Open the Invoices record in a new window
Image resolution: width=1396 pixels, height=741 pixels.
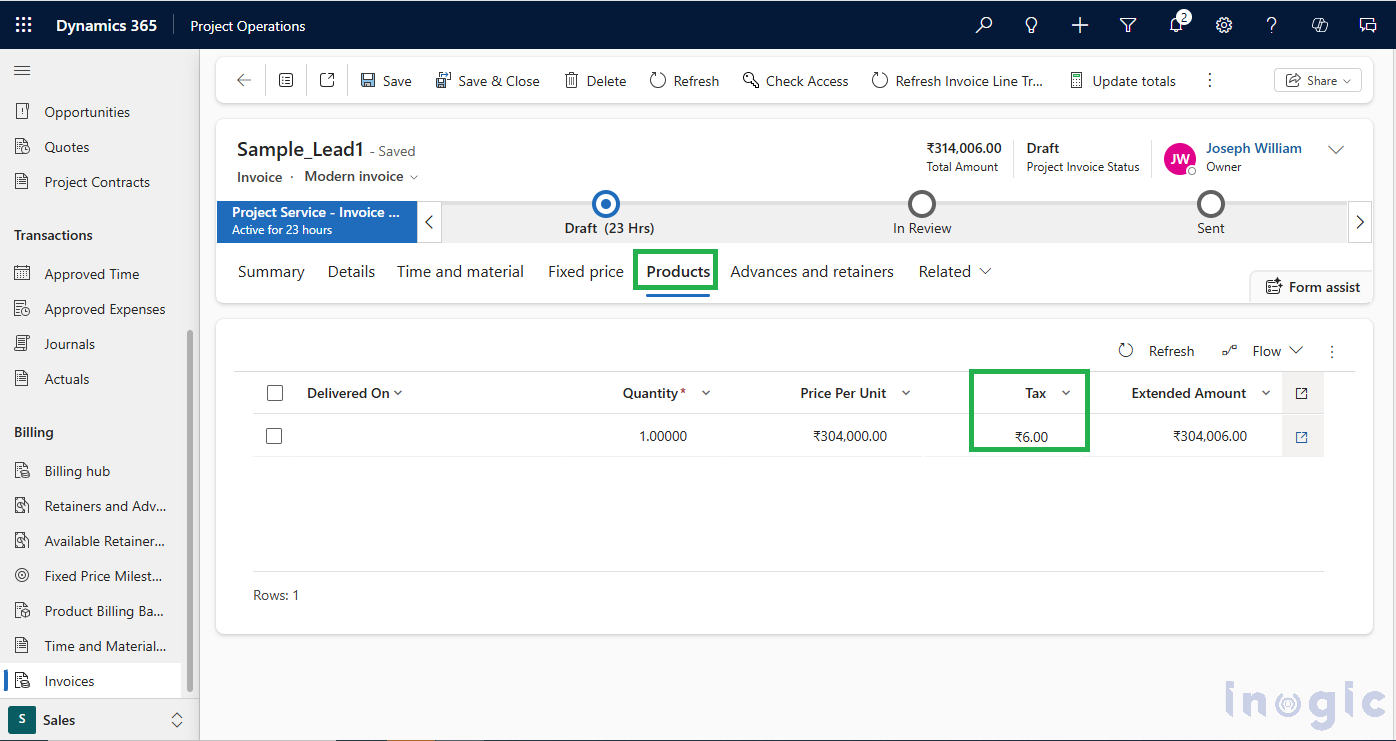pos(327,79)
